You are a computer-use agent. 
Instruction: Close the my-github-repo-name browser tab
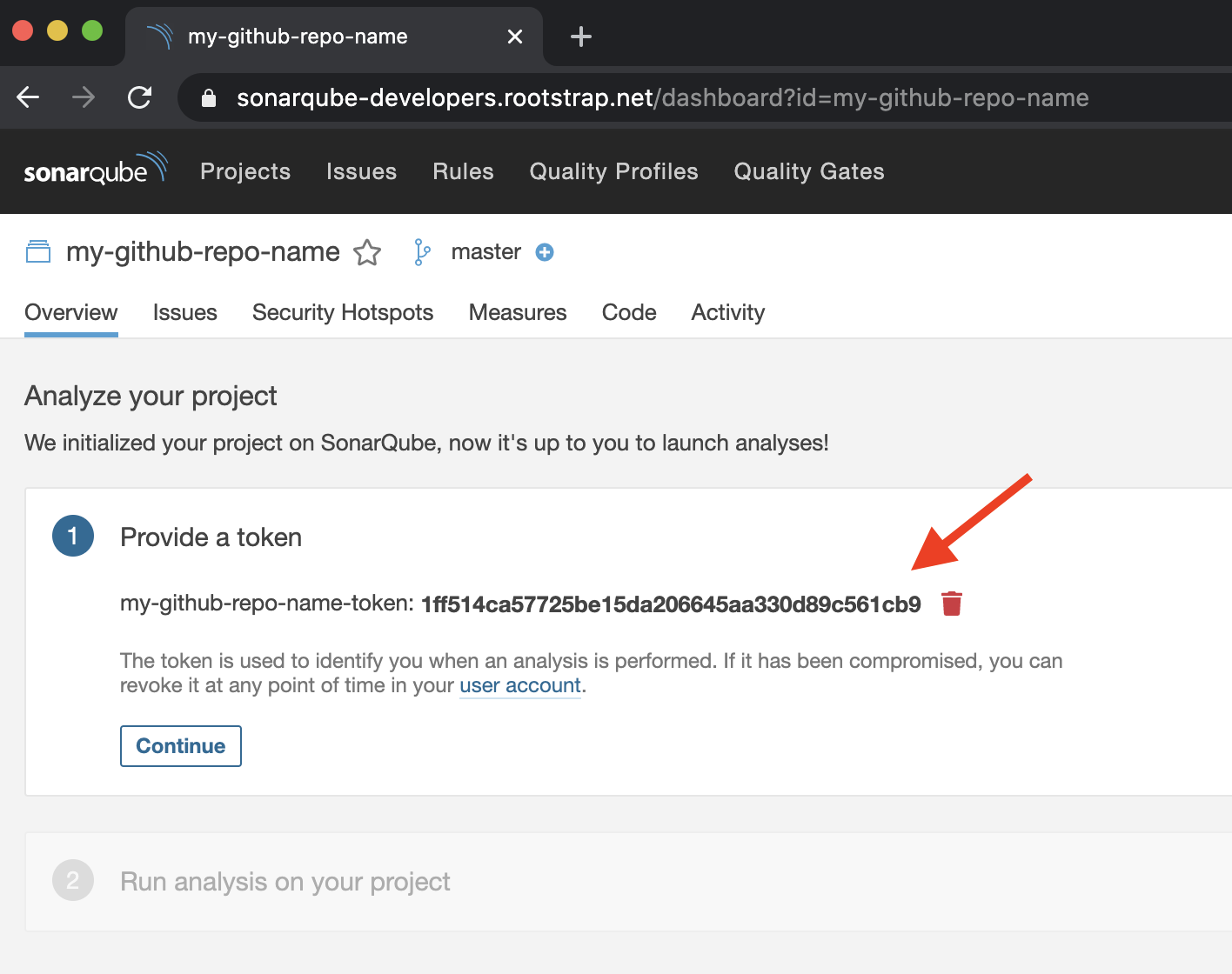click(515, 37)
